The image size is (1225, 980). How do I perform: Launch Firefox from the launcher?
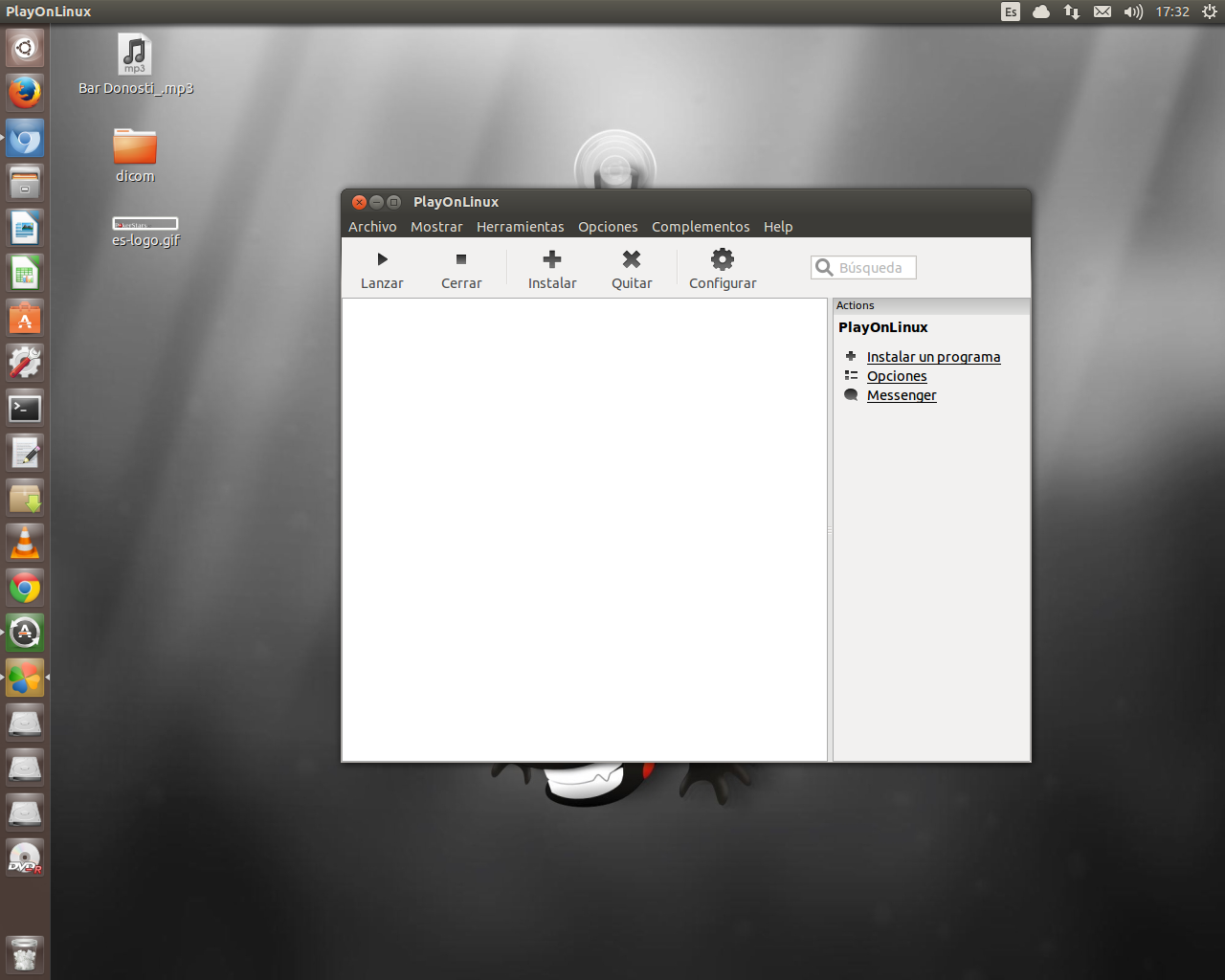(x=25, y=93)
